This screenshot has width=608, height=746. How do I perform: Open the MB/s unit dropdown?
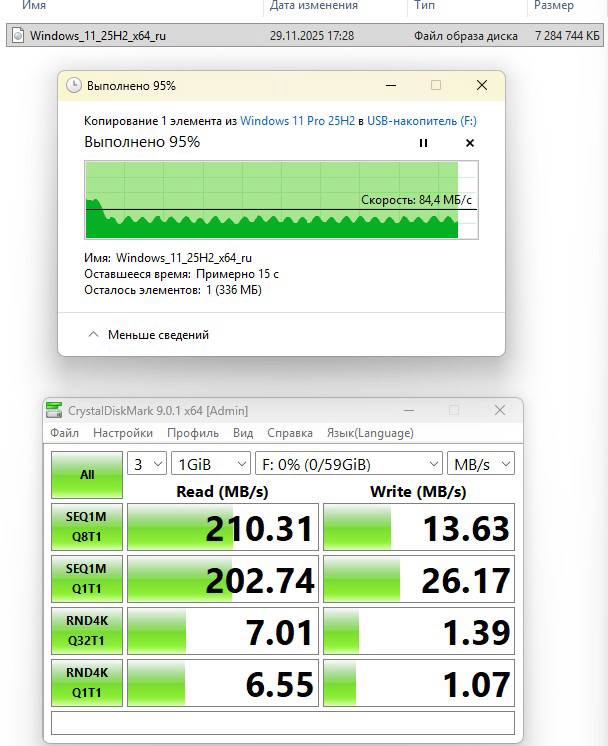[481, 464]
